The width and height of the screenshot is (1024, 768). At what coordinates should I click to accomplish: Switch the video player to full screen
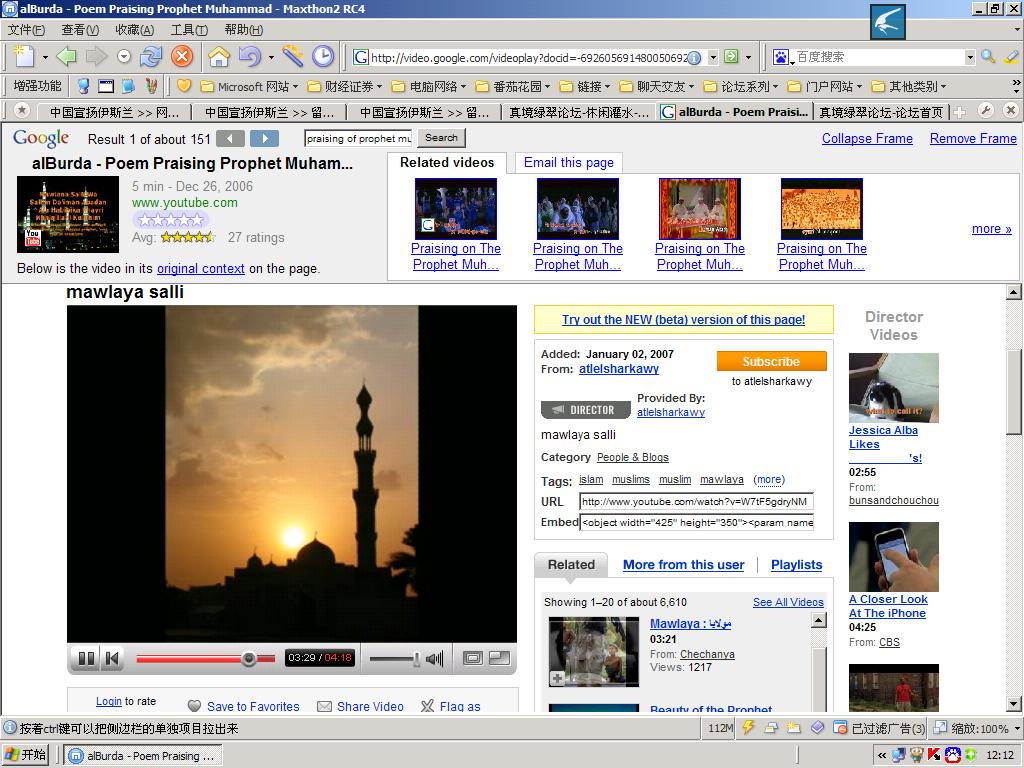[x=500, y=658]
